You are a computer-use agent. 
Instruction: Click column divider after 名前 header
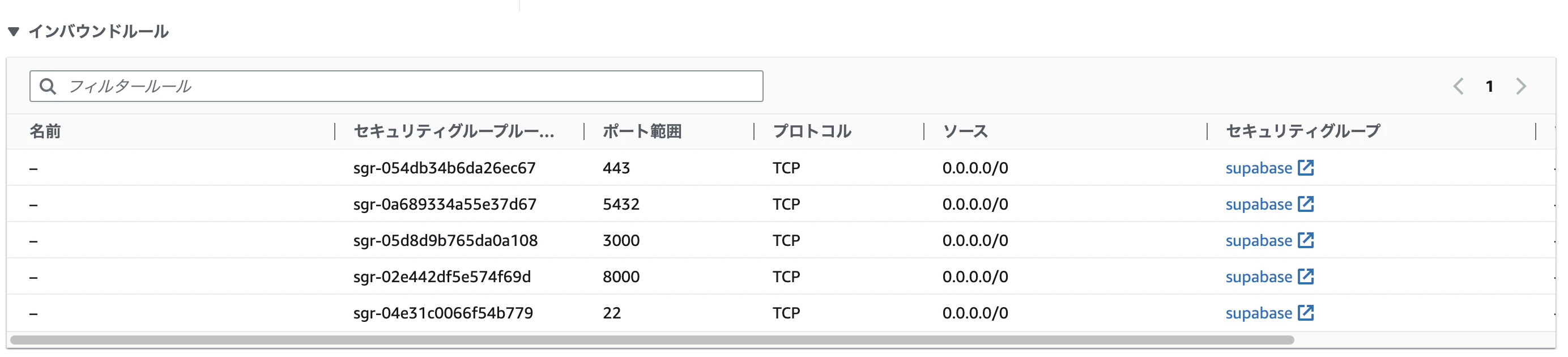(x=335, y=131)
